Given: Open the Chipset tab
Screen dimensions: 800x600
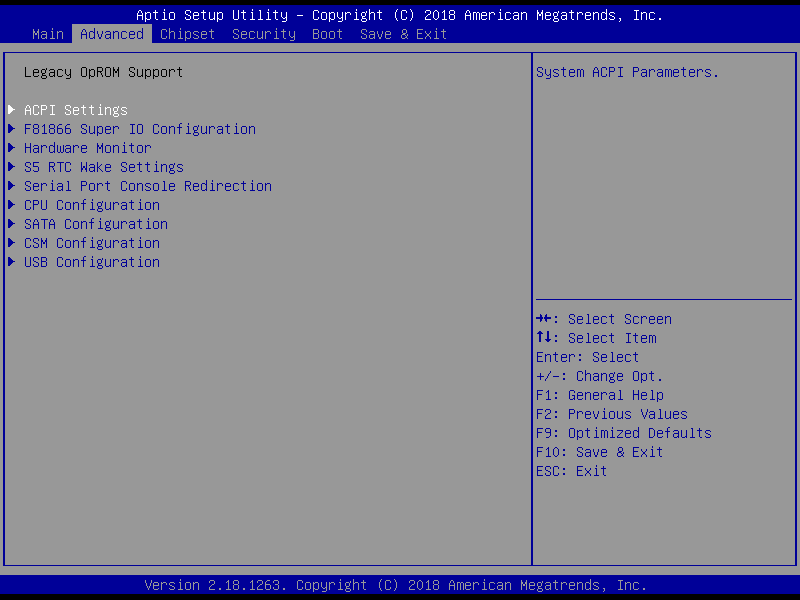Looking at the screenshot, I should (188, 34).
